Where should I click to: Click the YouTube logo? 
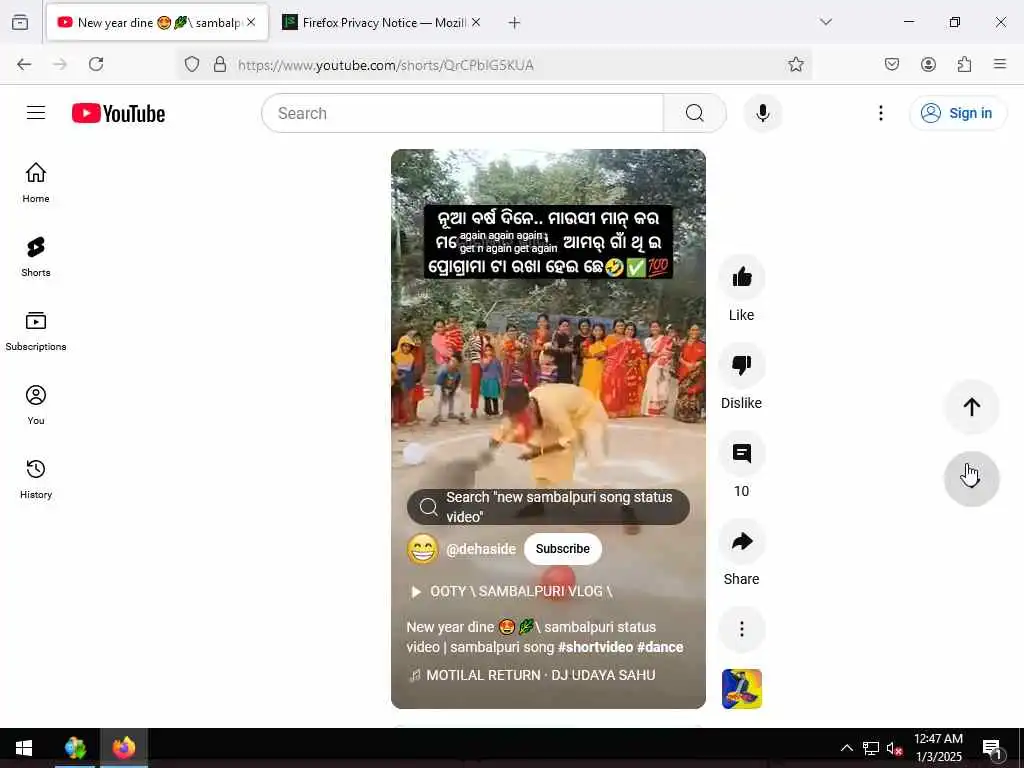pyautogui.click(x=118, y=113)
